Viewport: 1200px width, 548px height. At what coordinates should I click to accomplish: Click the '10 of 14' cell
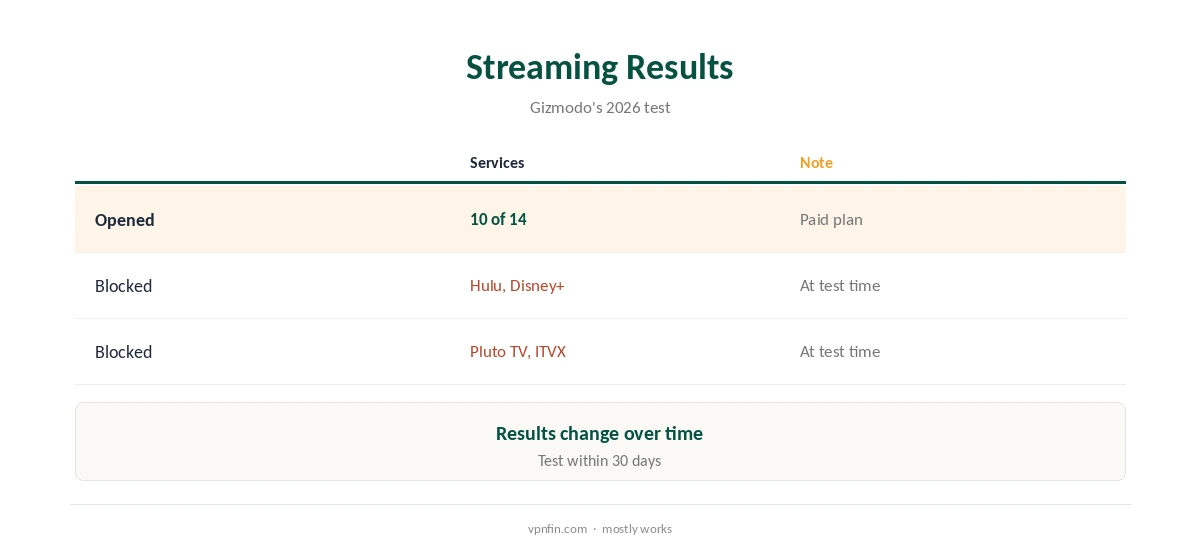tap(498, 219)
